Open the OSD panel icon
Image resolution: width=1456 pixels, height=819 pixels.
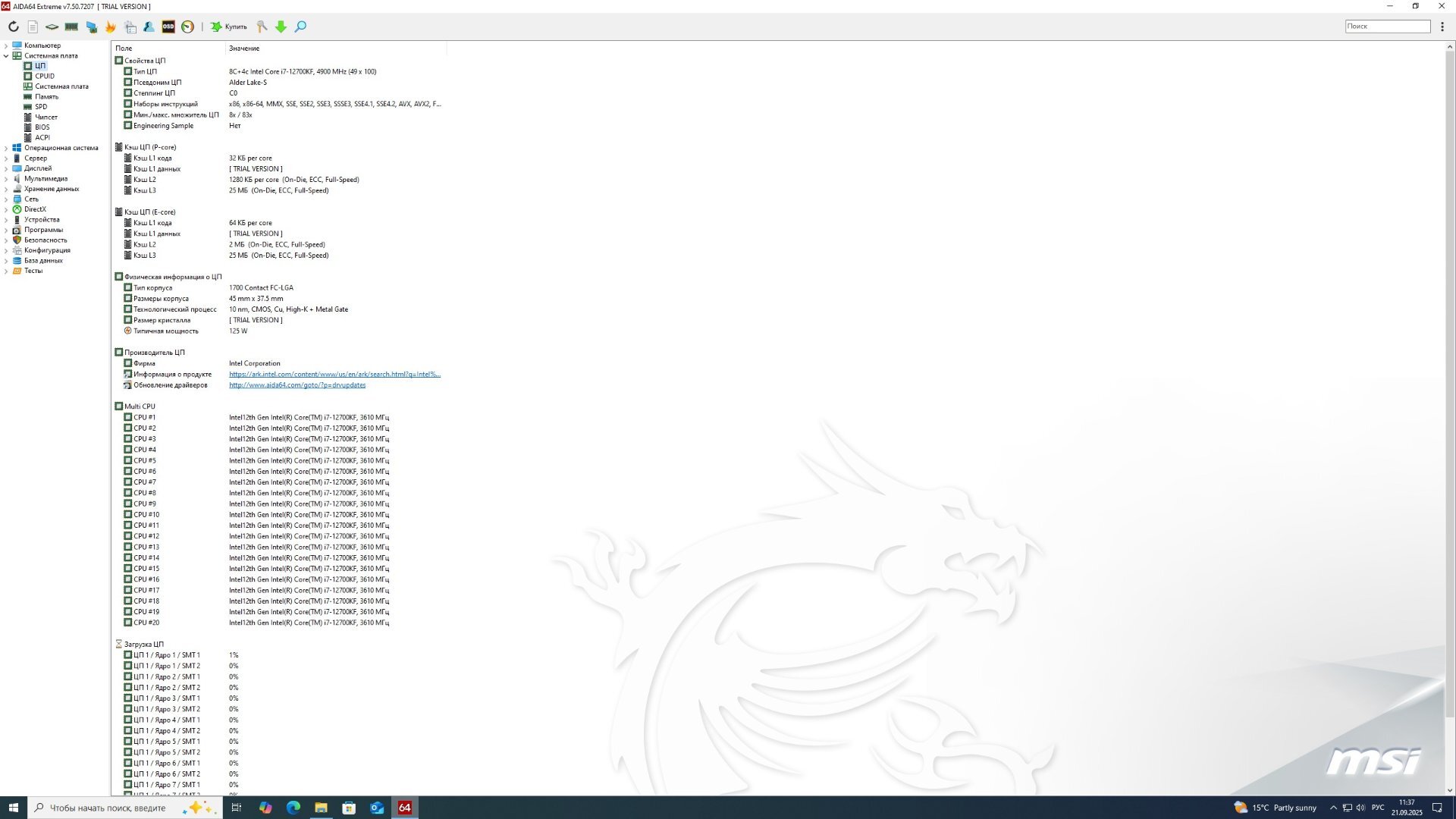[x=168, y=27]
